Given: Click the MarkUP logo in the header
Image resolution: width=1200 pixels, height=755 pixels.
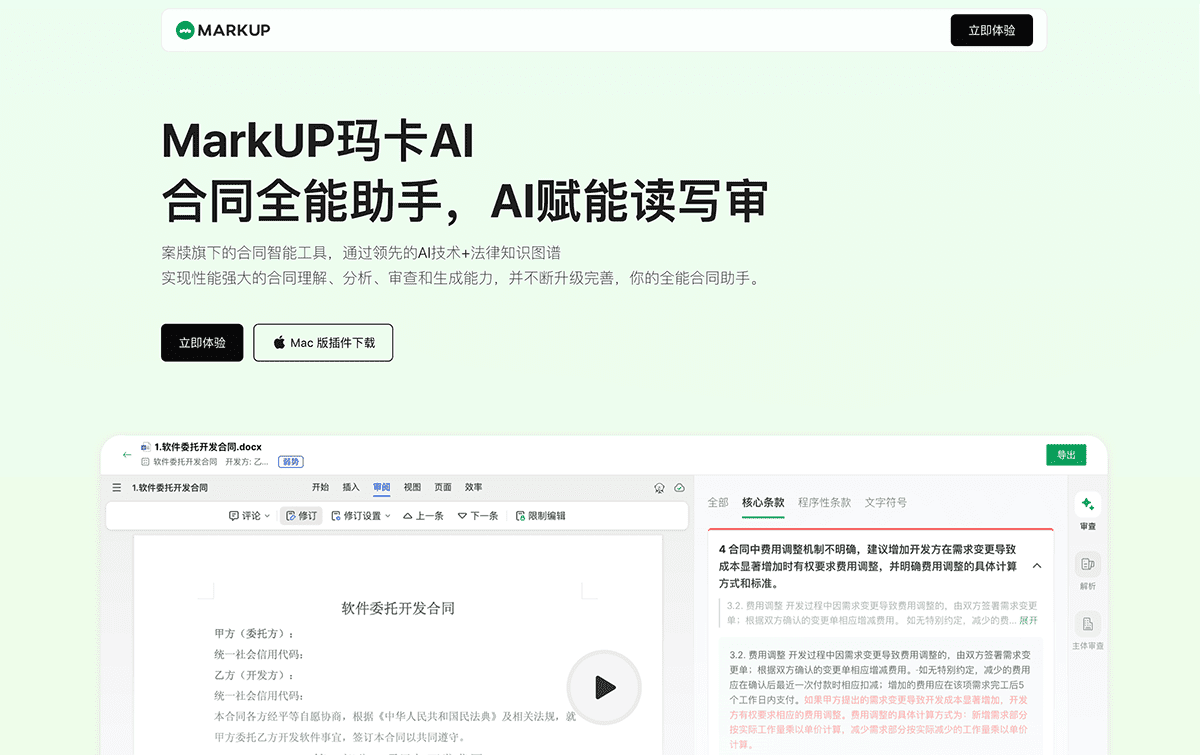Looking at the screenshot, I should click(222, 30).
